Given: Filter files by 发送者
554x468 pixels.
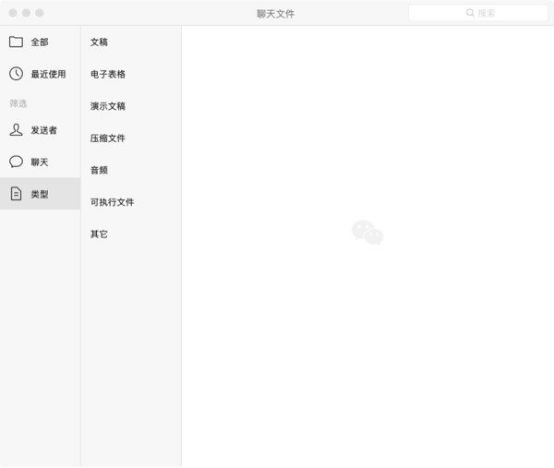Looking at the screenshot, I should 40,130.
